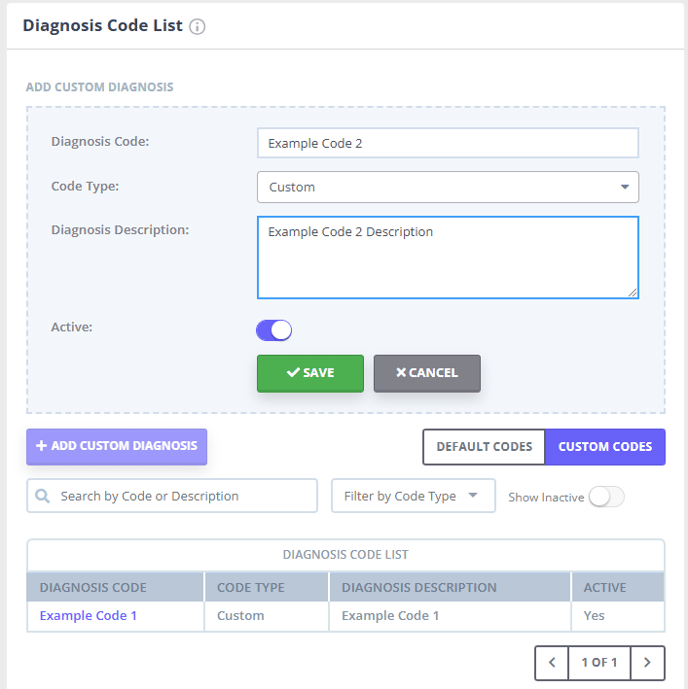Open the Example Code 1 link

tap(88, 616)
